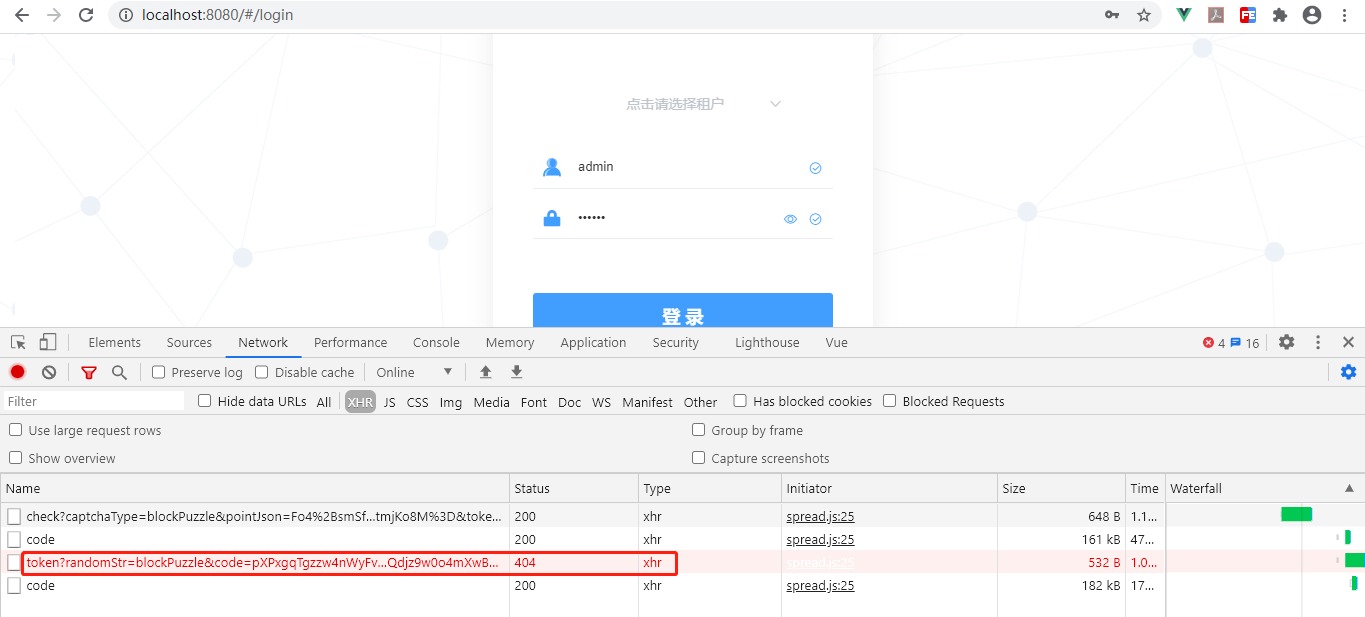Screen dimensions: 1365x617
Task: Stop recording network log
Action: click(x=16, y=371)
